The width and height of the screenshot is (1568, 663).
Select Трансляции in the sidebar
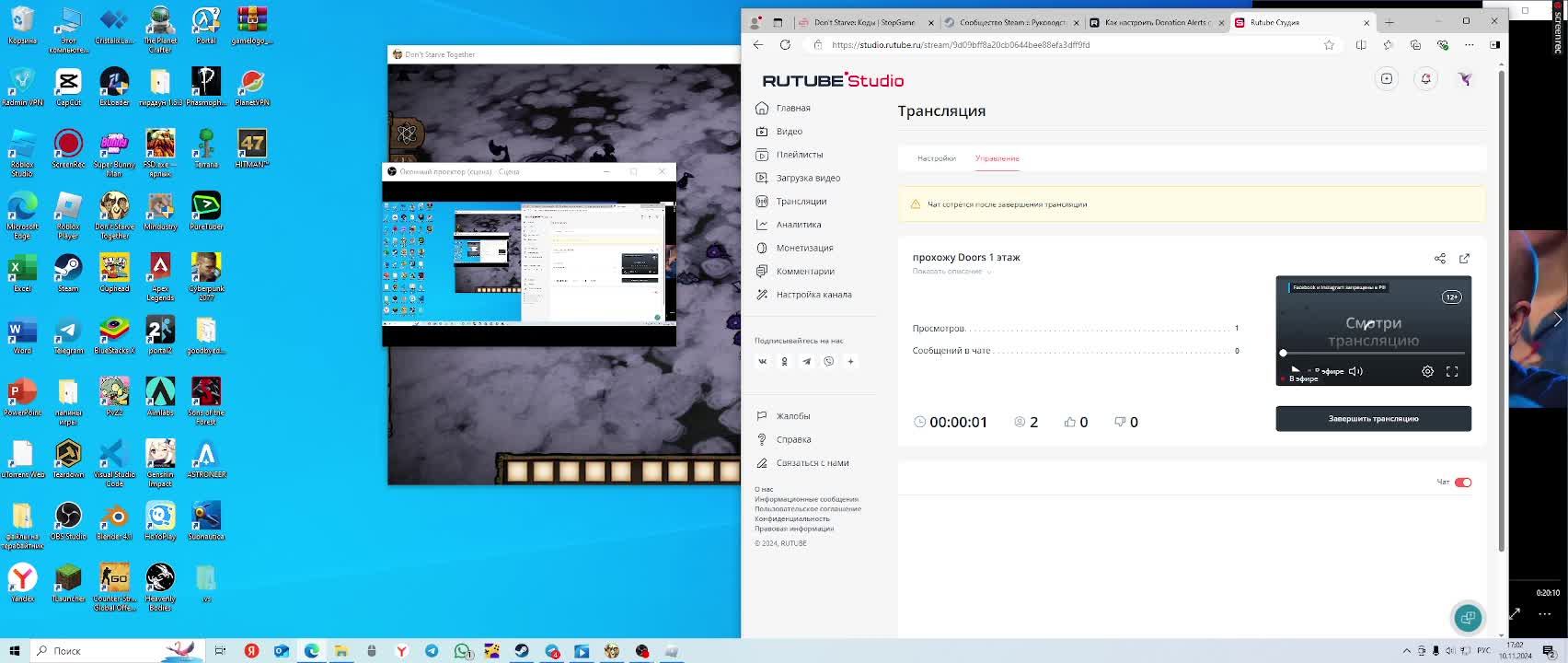[791, 202]
